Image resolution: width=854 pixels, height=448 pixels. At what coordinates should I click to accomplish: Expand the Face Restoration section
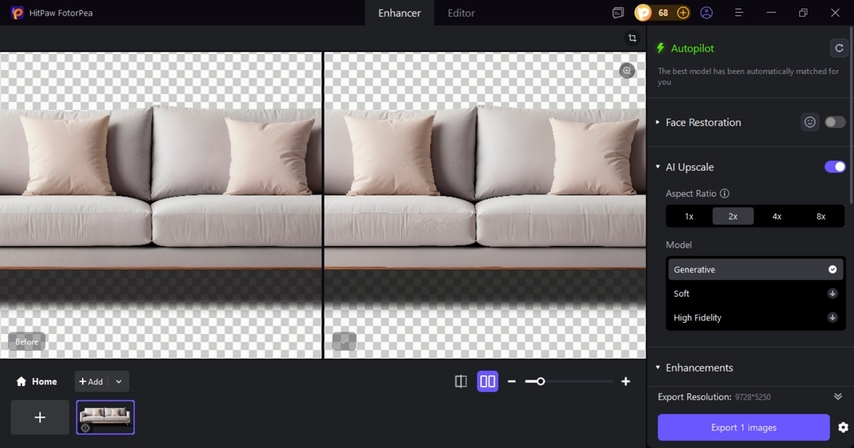(658, 122)
